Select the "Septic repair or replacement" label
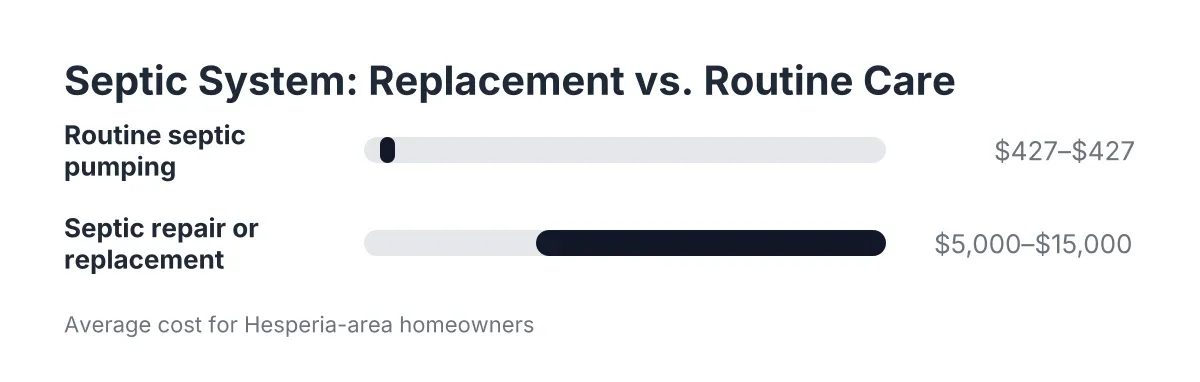Viewport: 1200px width, 382px height. [x=161, y=244]
